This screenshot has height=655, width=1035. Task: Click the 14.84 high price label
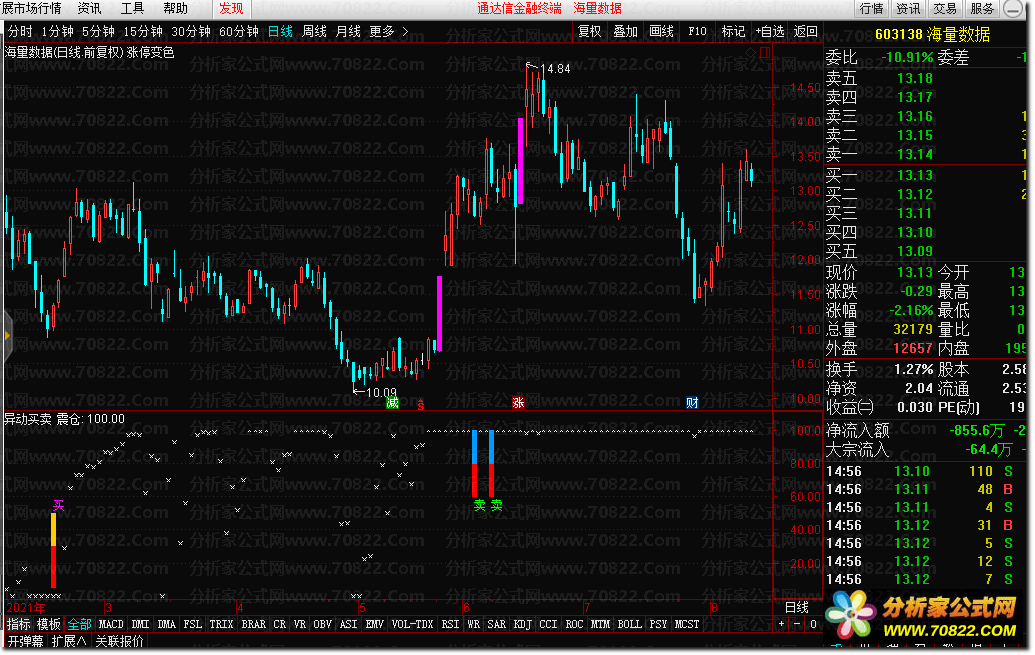point(554,69)
